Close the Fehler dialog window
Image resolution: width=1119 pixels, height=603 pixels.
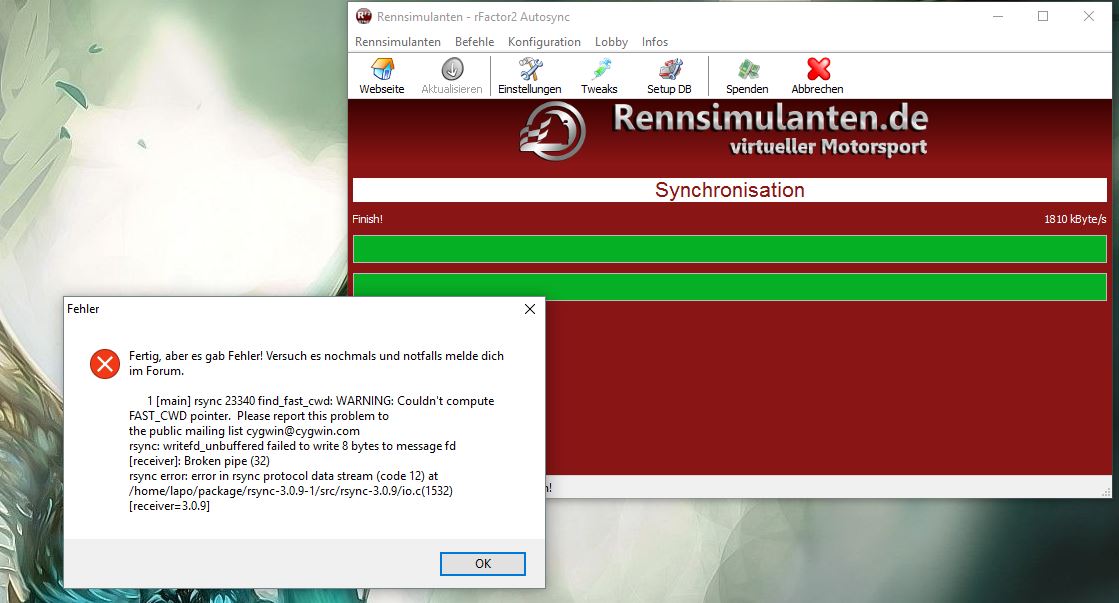[530, 310]
